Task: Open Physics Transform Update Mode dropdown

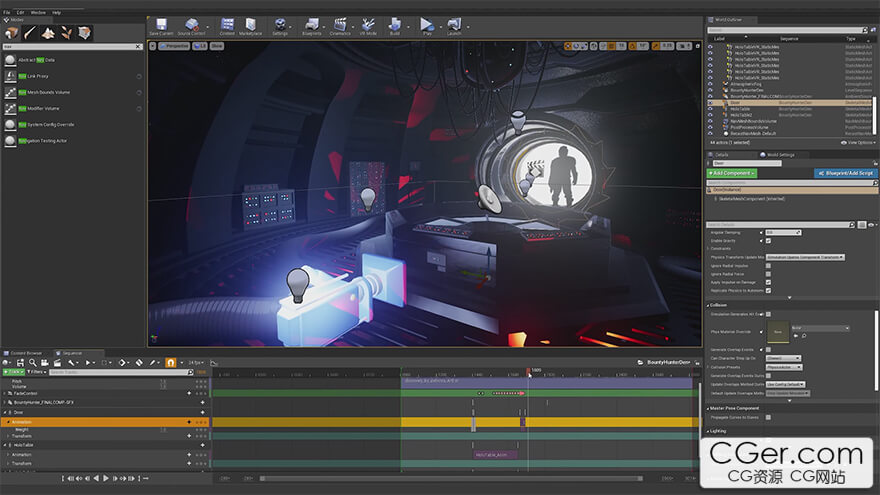Action: (805, 257)
